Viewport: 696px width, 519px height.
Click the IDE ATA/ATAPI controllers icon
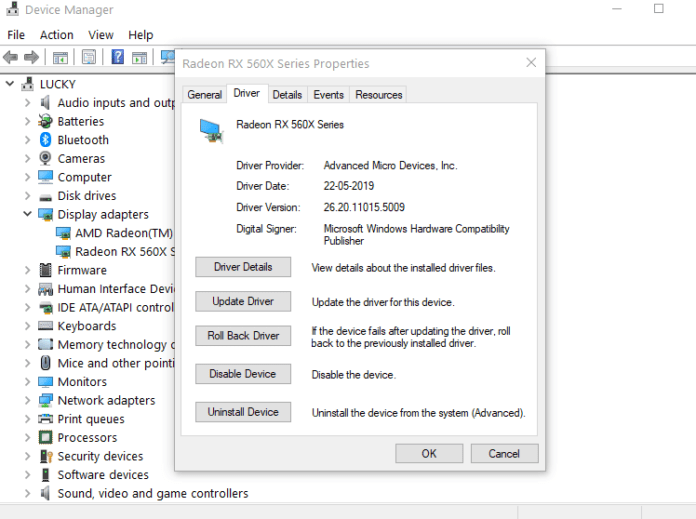(46, 308)
